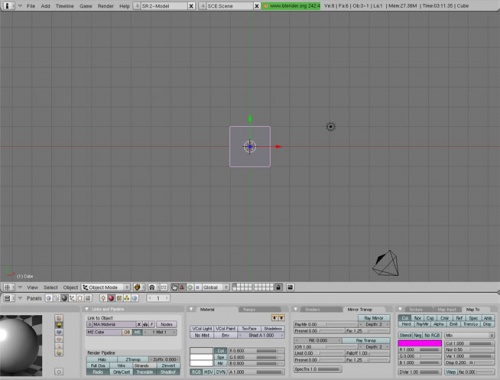Open the Script context panel icon
This screenshot has width=500, height=380.
56,298
